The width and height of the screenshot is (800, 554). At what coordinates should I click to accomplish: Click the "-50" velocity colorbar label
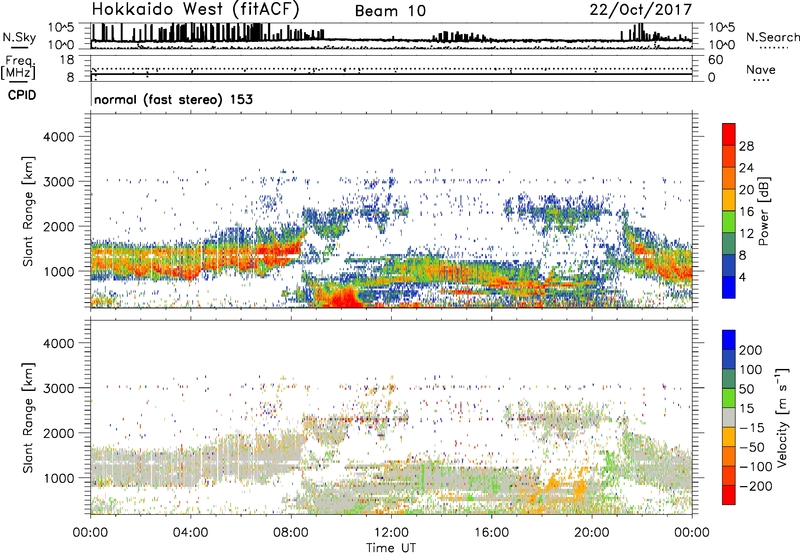752,447
